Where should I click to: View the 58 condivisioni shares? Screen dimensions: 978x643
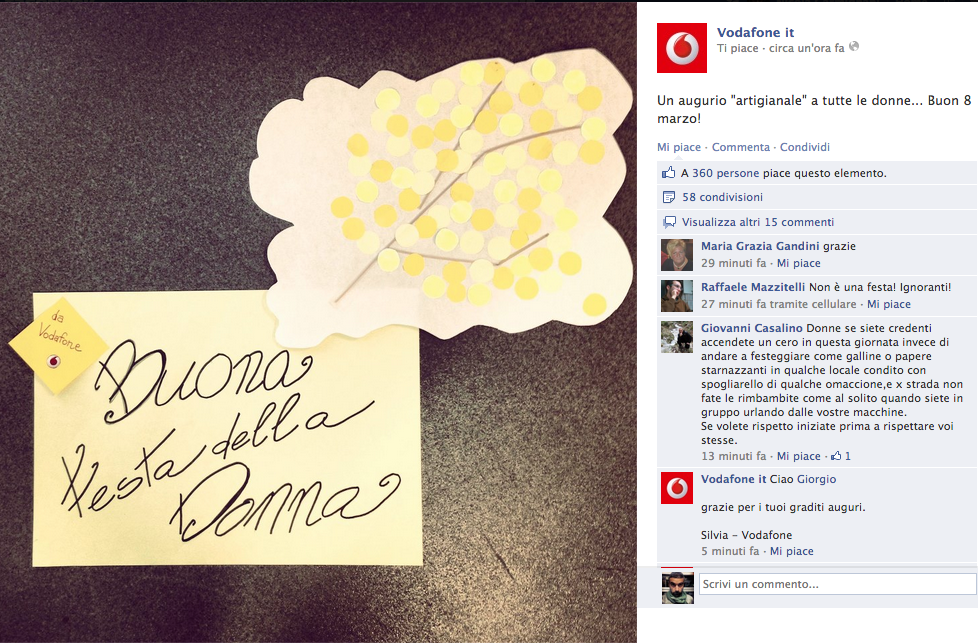722,197
